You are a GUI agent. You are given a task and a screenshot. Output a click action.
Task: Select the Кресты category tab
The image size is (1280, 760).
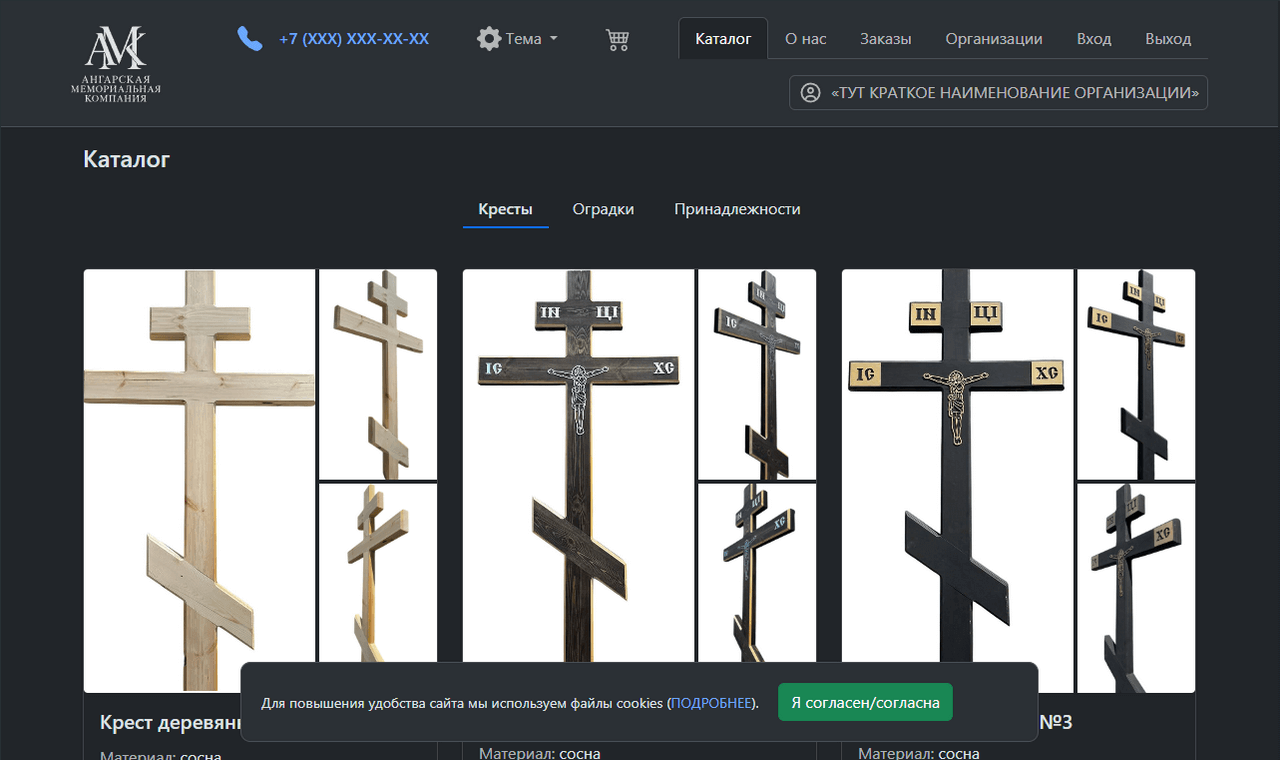tap(505, 209)
